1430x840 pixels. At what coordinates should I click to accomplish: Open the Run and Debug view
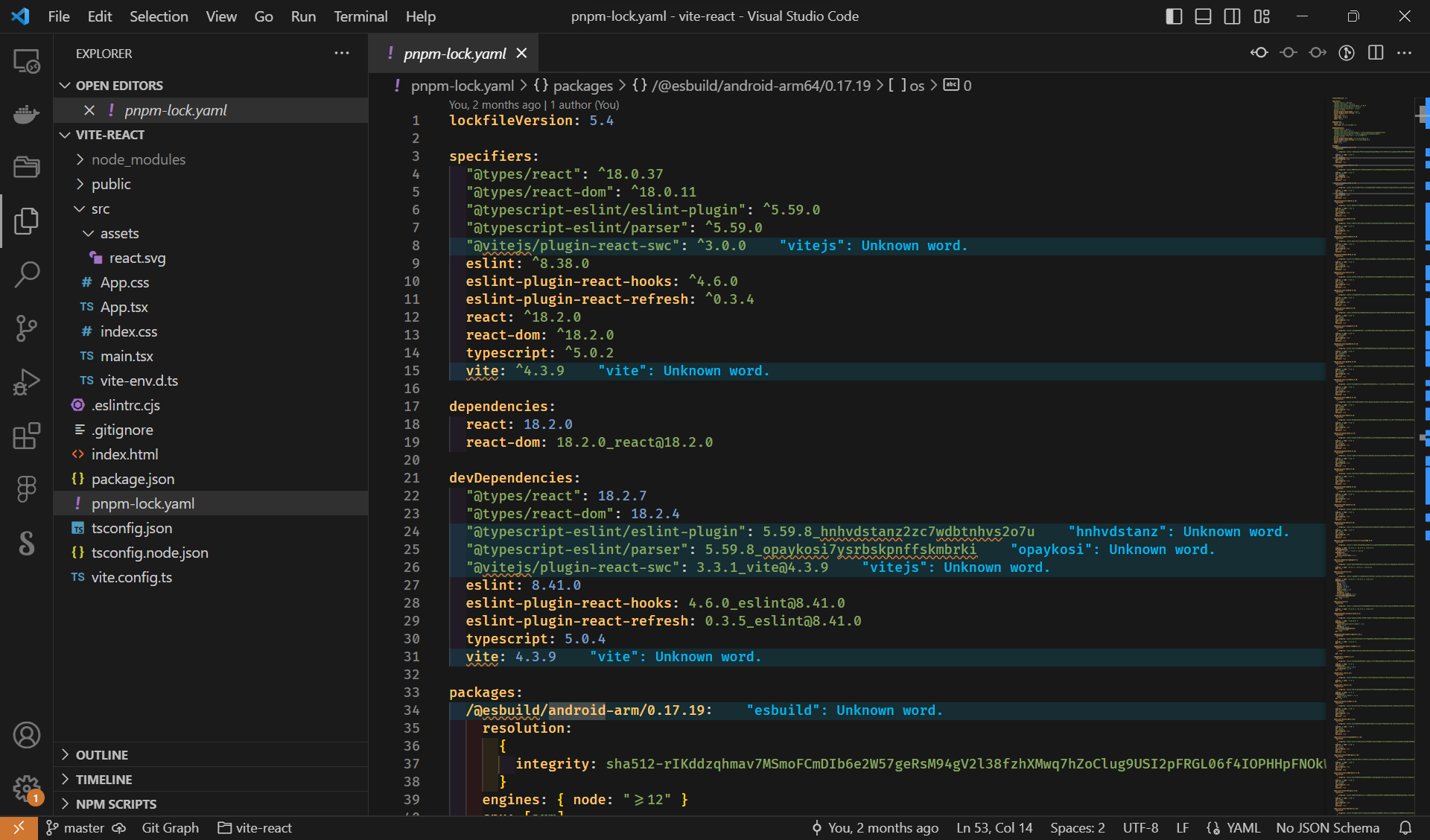27,381
